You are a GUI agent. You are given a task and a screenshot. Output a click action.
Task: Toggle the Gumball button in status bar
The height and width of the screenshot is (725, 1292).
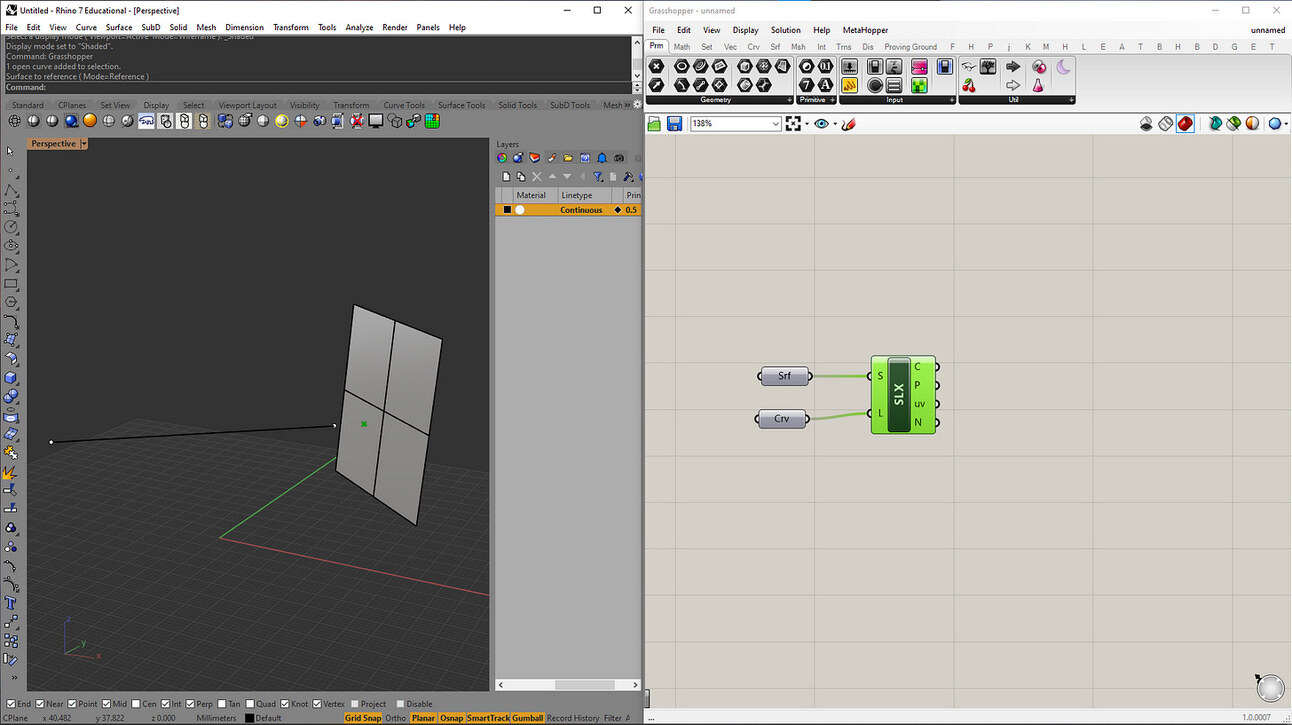pyautogui.click(x=527, y=718)
